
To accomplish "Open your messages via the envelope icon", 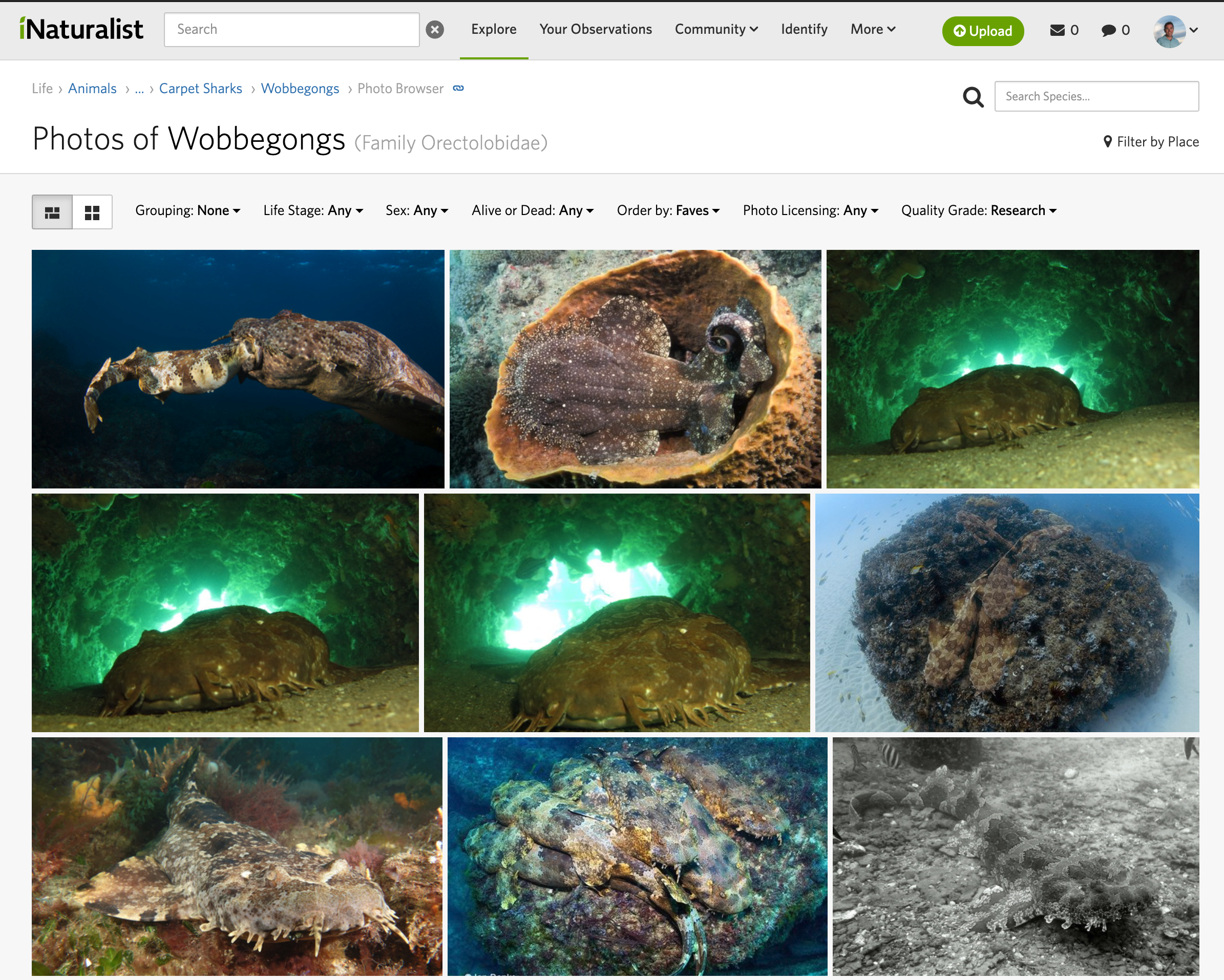I will point(1057,31).
